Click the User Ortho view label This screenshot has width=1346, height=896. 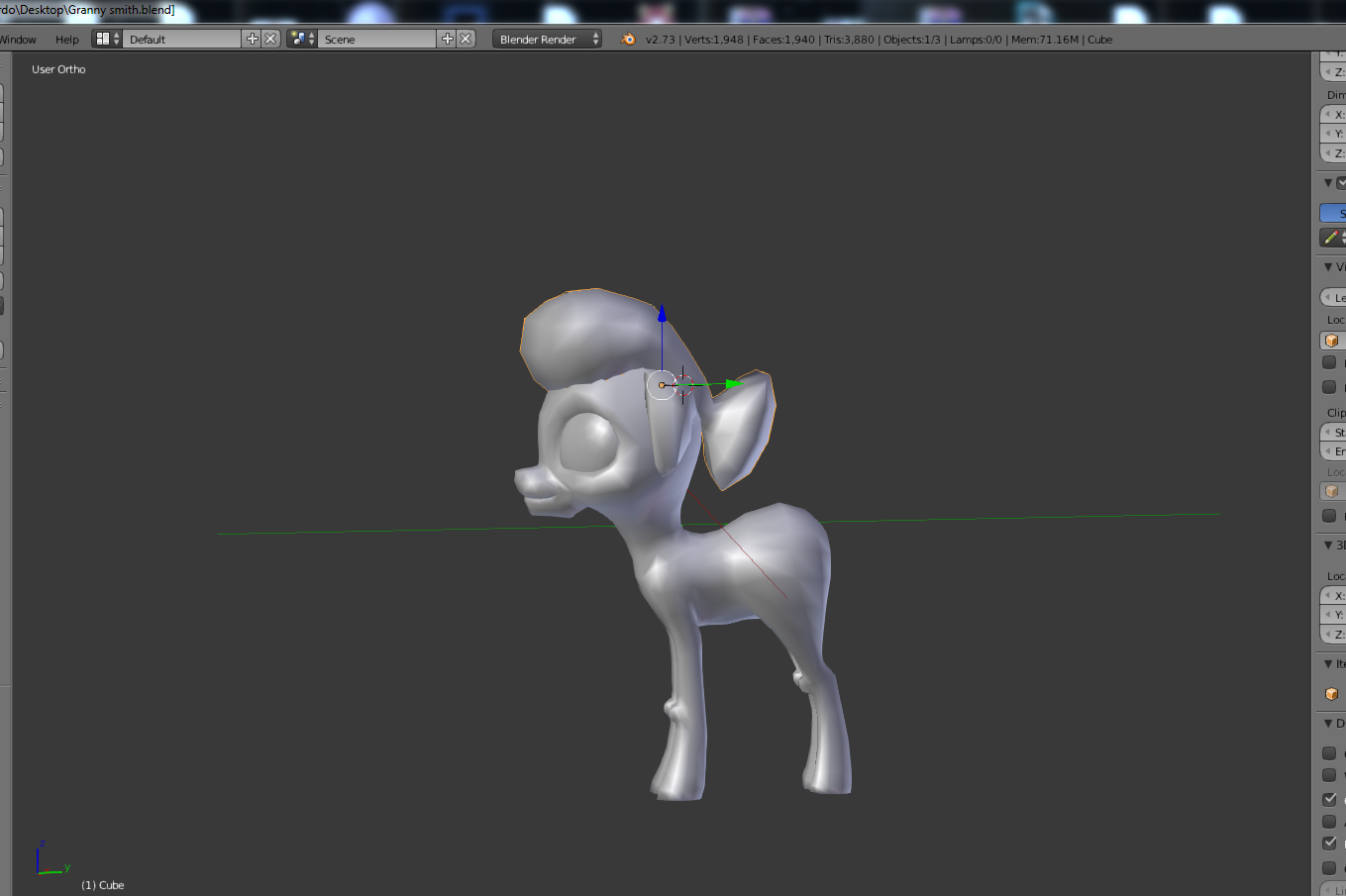58,69
